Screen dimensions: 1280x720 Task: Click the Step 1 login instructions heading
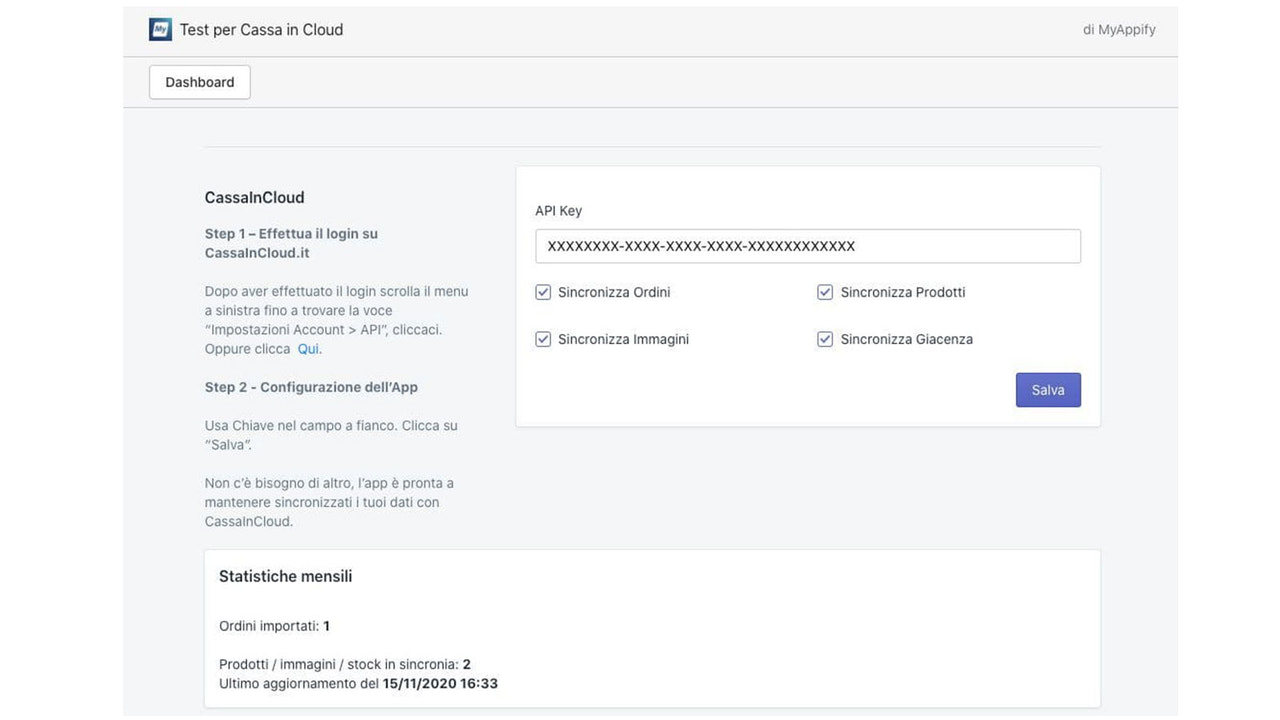[x=291, y=240]
